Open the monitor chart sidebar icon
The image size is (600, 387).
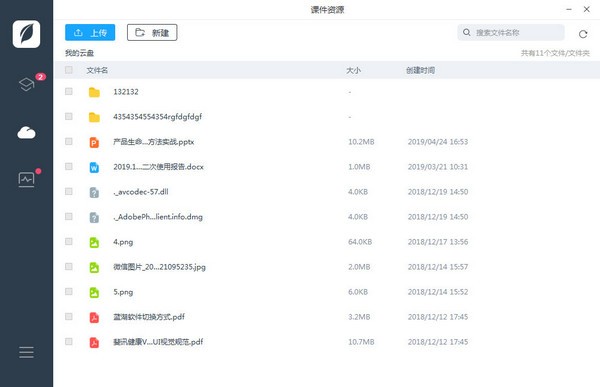coord(26,180)
